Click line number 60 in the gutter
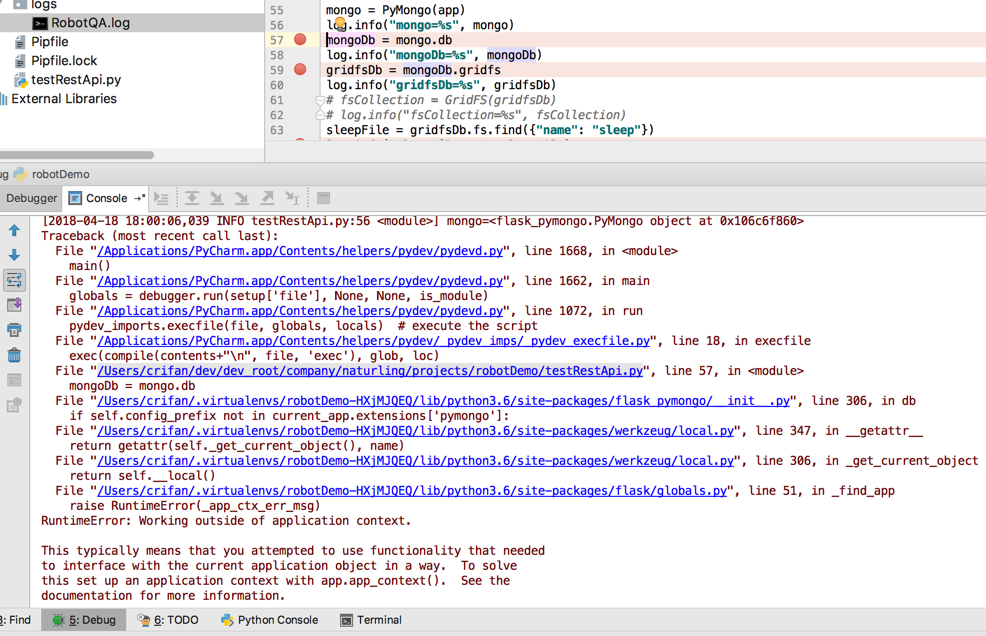 tap(277, 85)
